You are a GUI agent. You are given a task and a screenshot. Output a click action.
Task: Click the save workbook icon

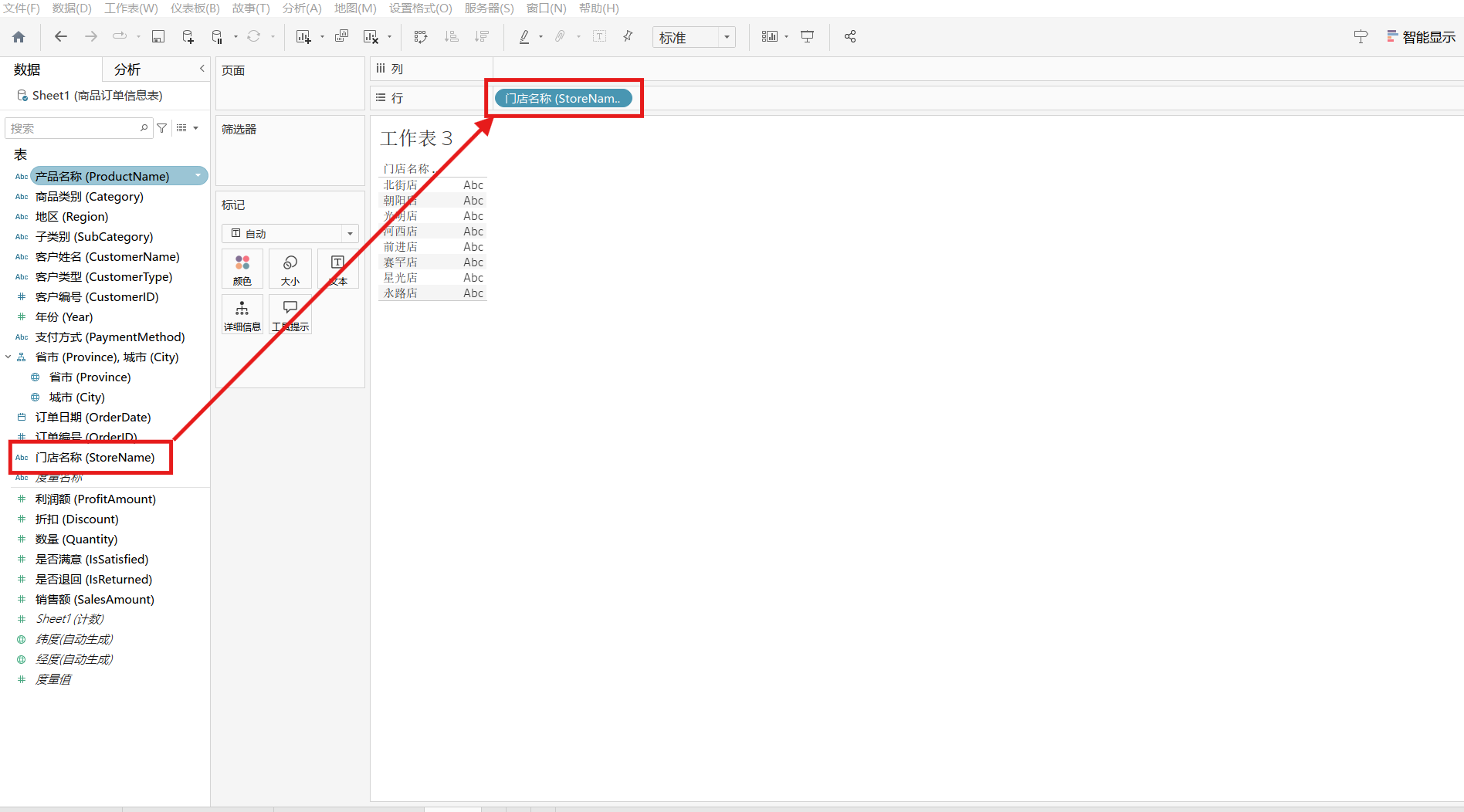[x=158, y=37]
